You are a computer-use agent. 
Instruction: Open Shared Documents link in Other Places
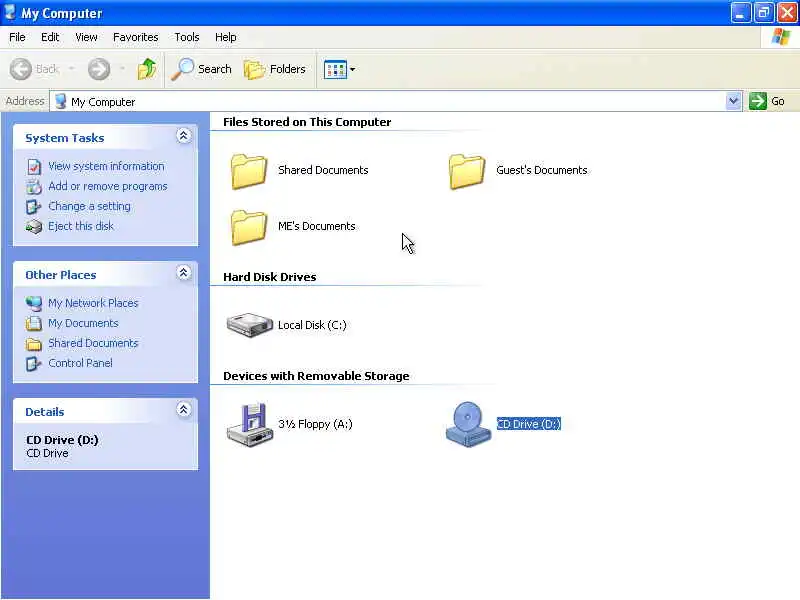pos(93,343)
